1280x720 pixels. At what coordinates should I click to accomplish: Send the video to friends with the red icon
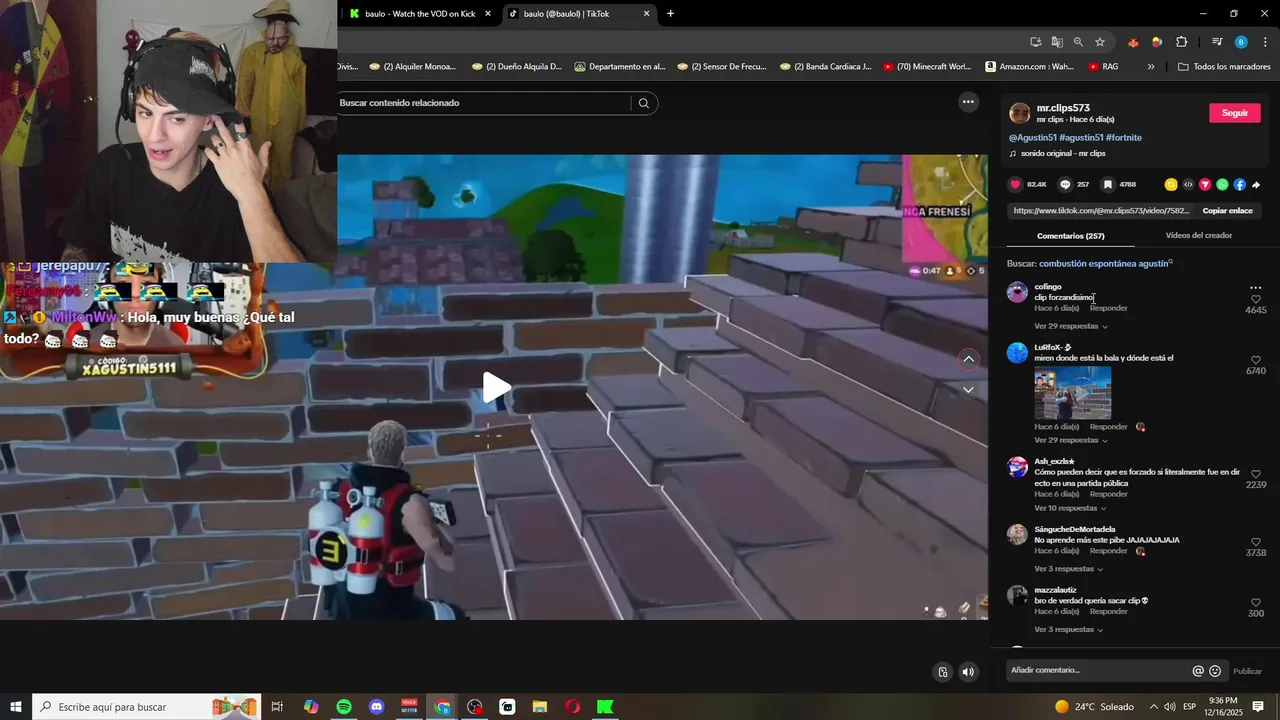click(1205, 184)
